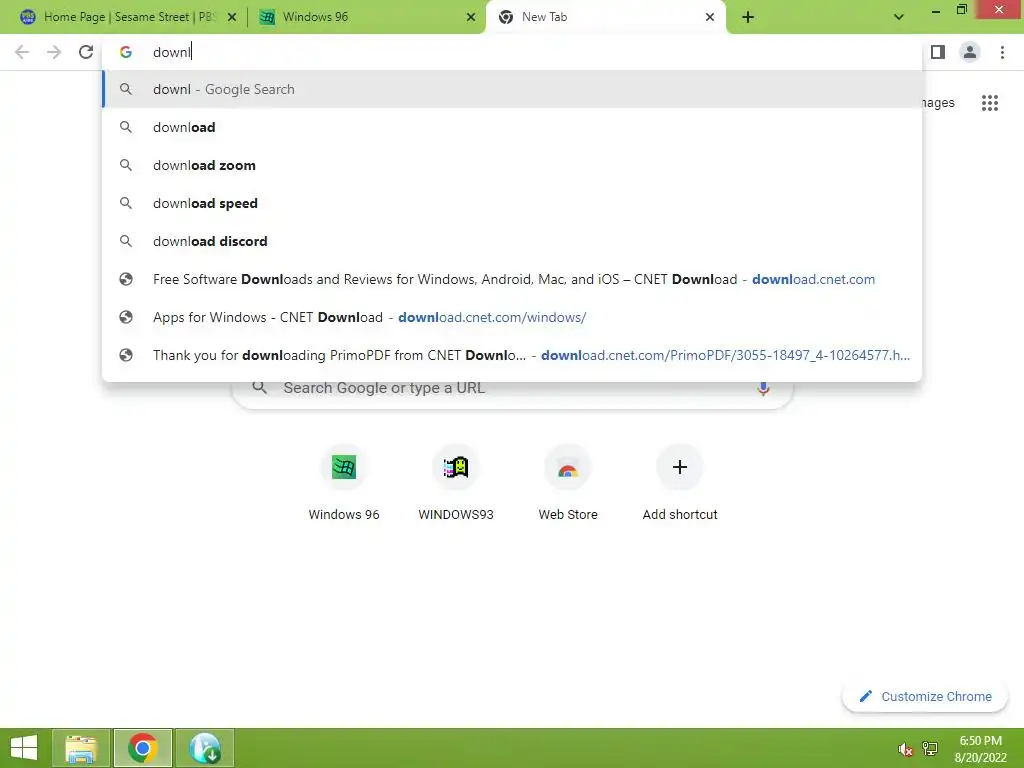
Task: Click the browser back arrow
Action: pos(22,52)
